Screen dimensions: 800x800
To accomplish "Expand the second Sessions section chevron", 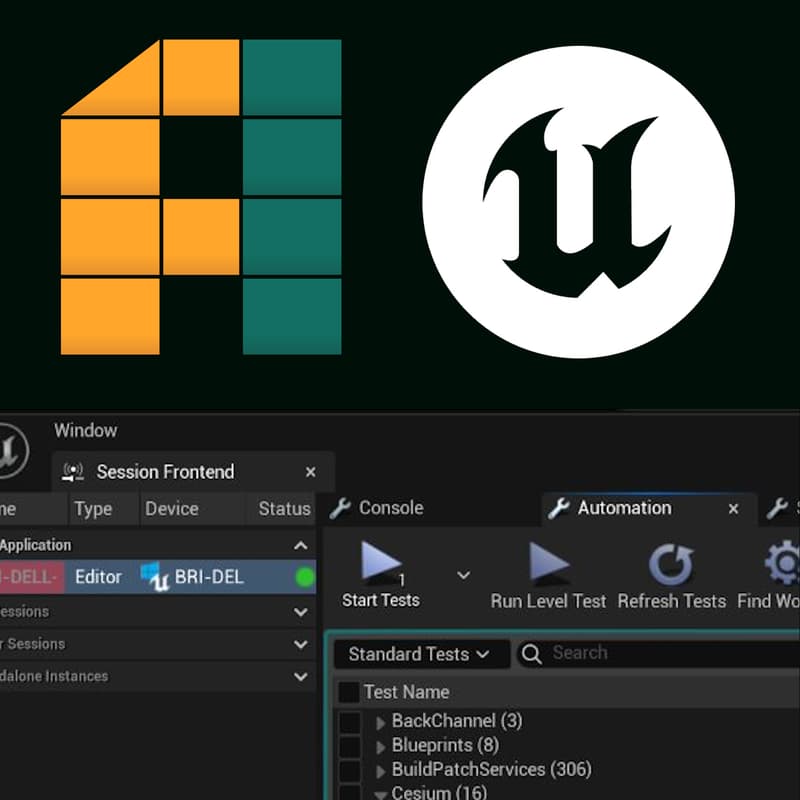I will [x=301, y=644].
